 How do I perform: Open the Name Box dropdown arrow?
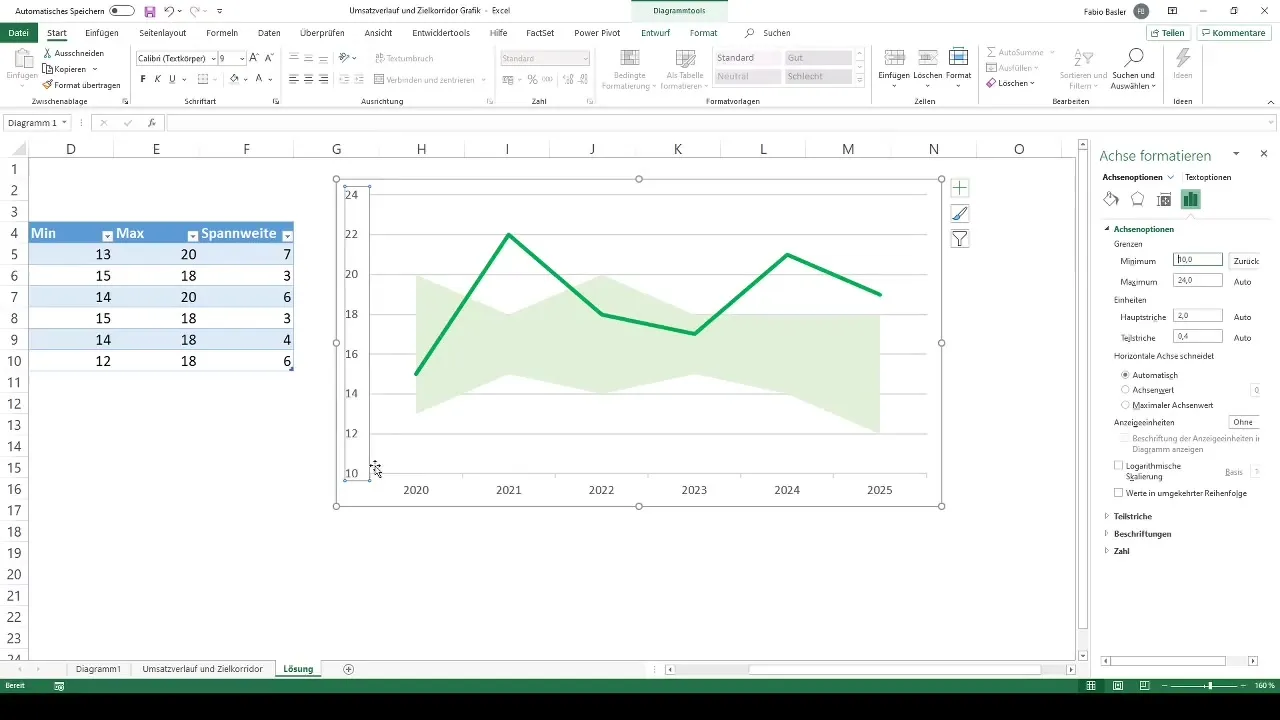click(x=65, y=123)
